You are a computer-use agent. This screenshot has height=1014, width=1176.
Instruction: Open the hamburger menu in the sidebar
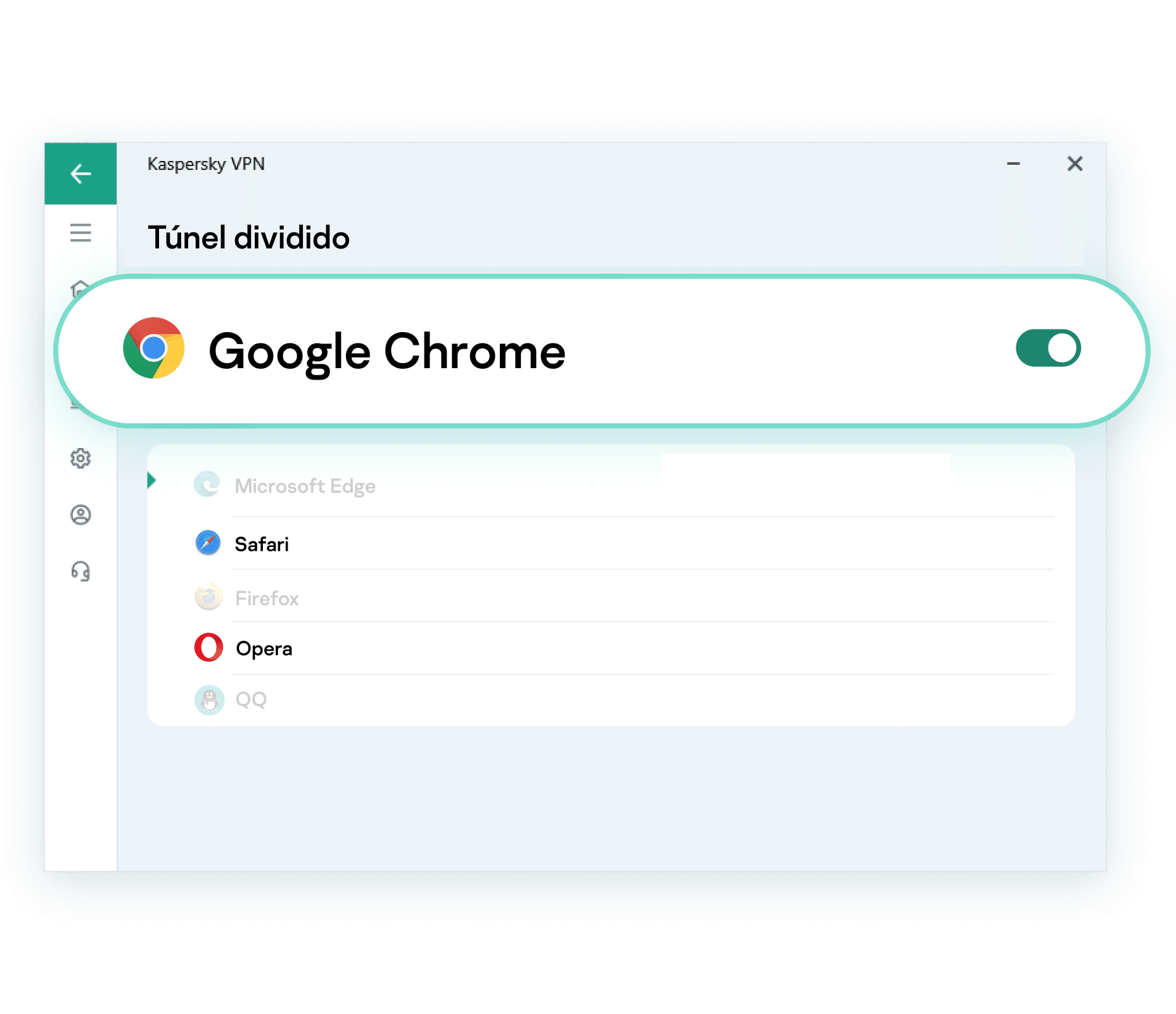pos(80,233)
